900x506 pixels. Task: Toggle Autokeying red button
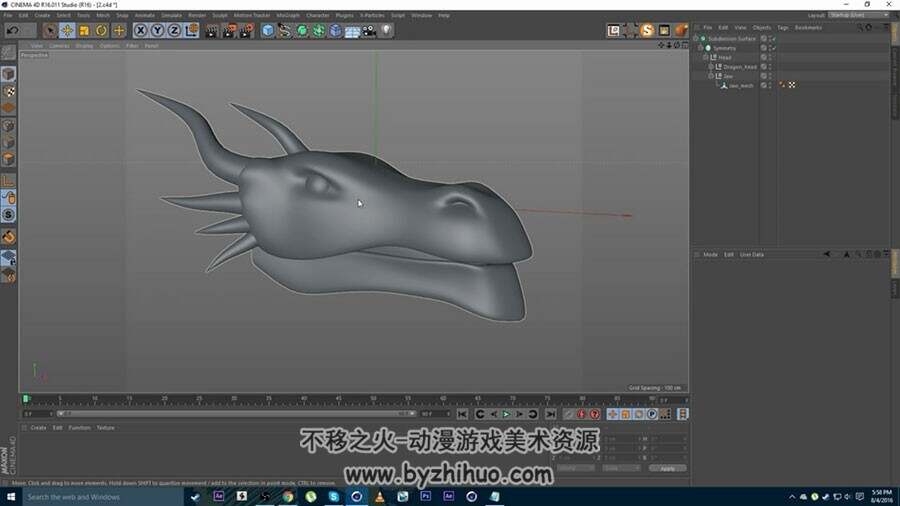point(581,414)
